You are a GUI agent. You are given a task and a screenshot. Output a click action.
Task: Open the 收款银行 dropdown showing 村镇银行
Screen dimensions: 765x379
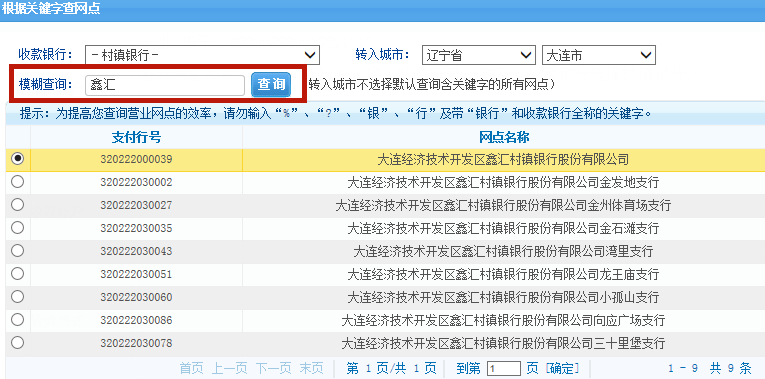tap(202, 55)
